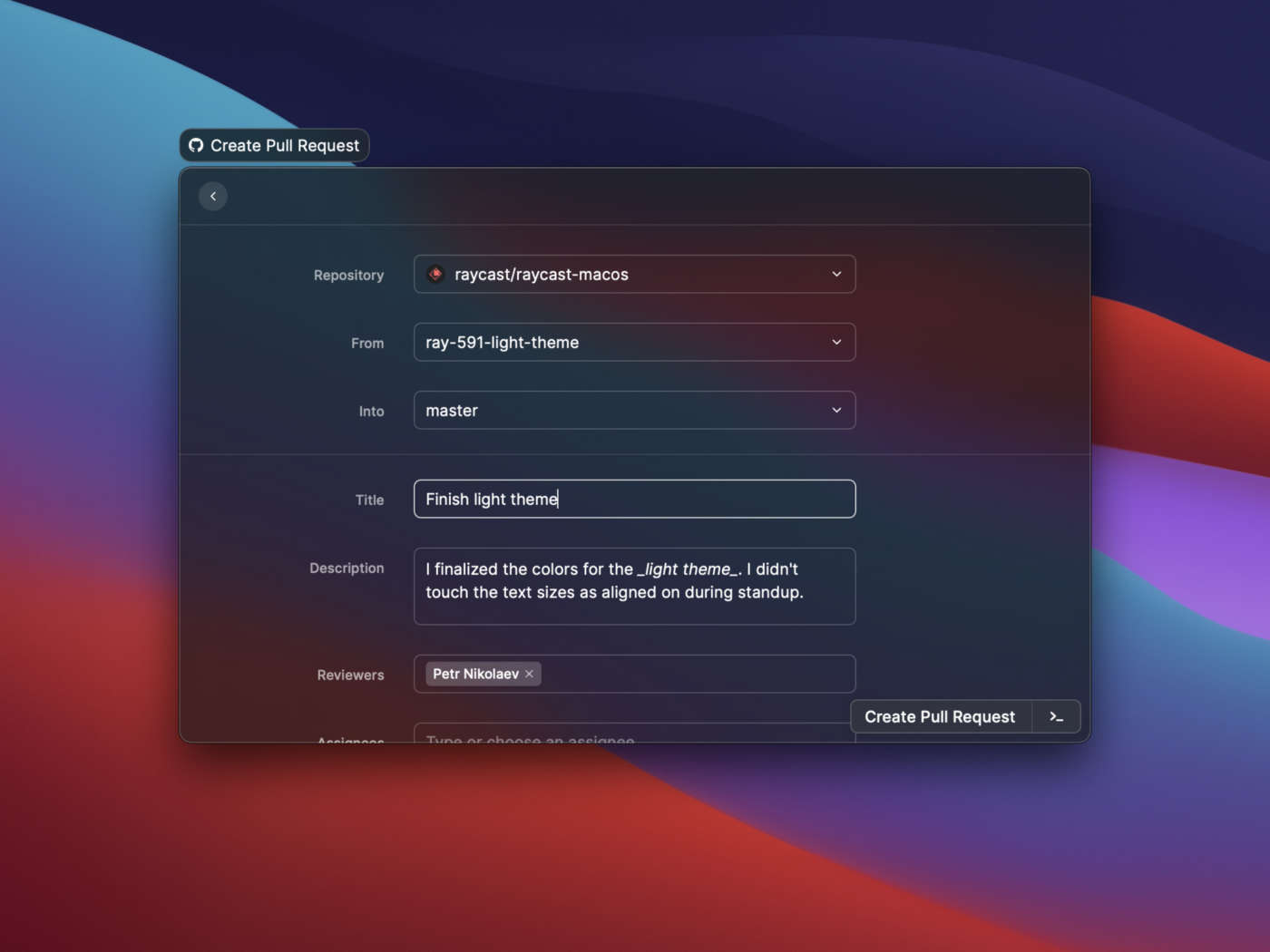Click the Create Pull Request window title tag
1270x952 pixels.
274,145
